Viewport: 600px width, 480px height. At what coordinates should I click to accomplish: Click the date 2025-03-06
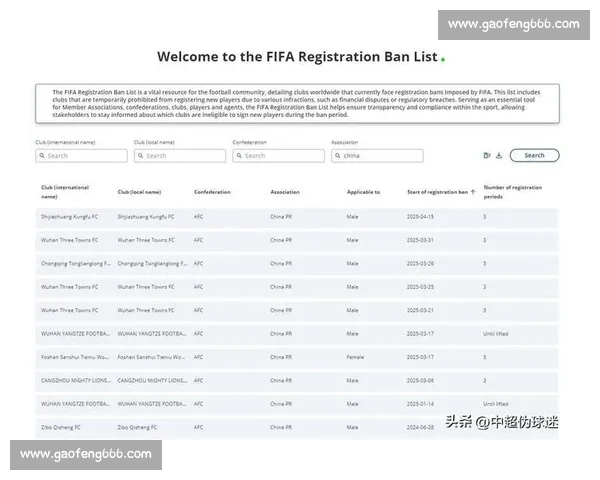pos(420,380)
